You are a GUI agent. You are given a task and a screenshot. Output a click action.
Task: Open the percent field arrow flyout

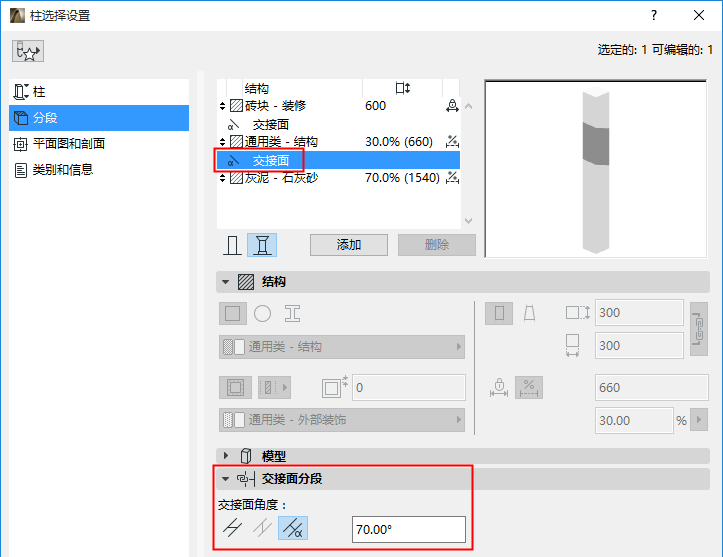[699, 420]
